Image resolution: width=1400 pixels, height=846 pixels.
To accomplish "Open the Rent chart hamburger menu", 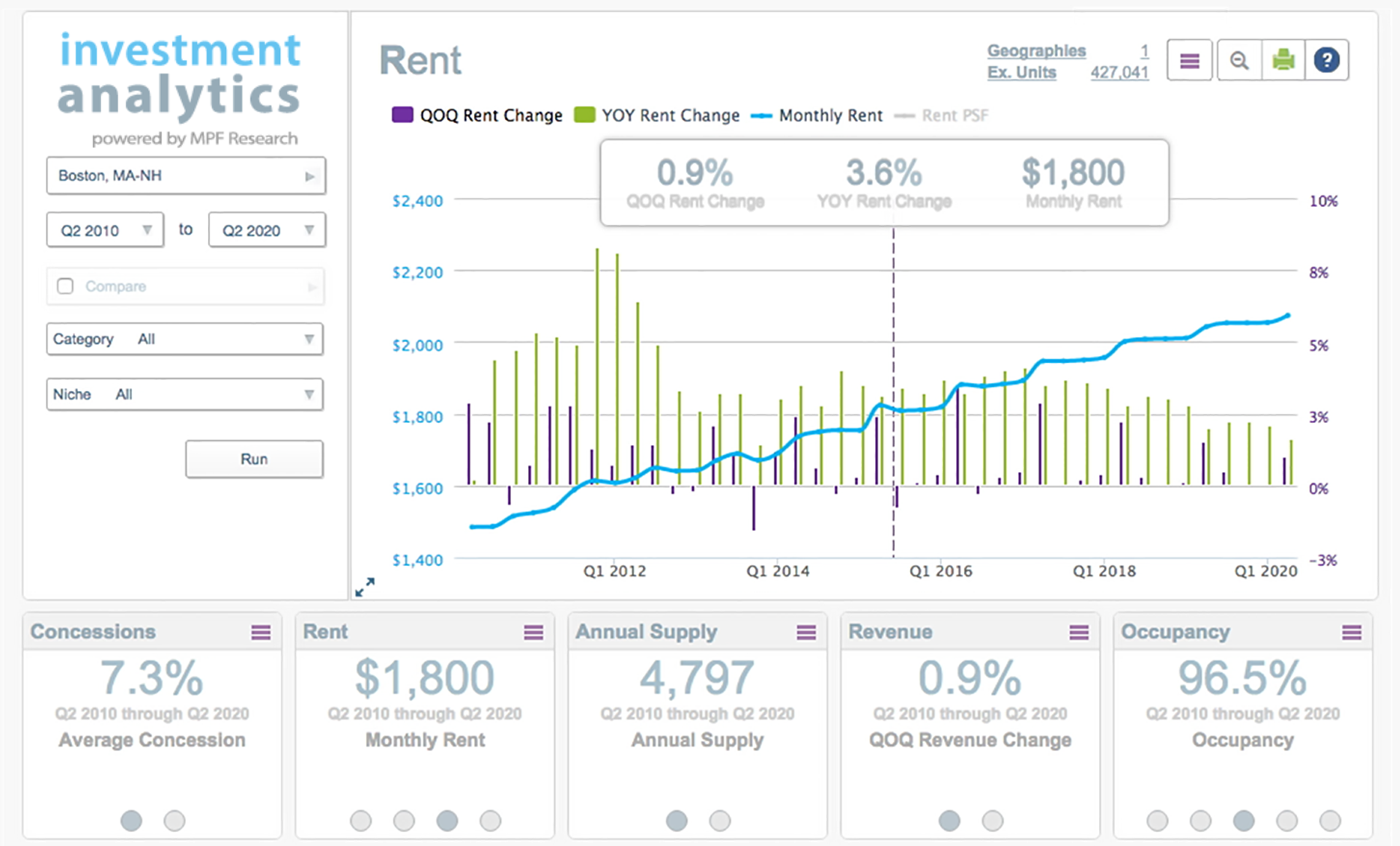I will tap(1189, 61).
